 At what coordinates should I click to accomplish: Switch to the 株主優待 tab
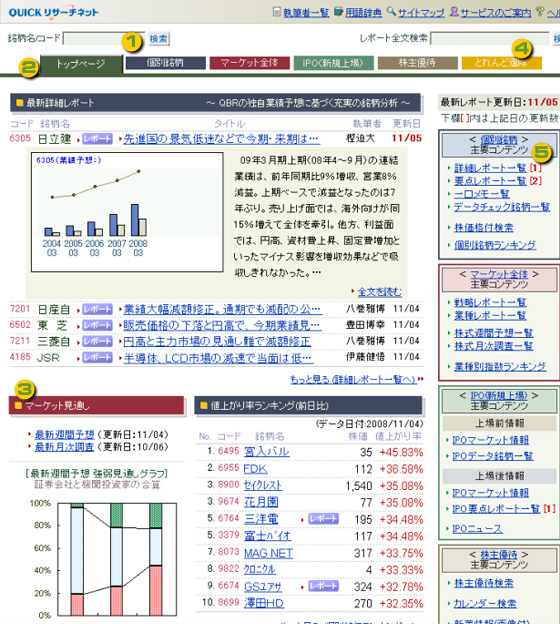[418, 63]
